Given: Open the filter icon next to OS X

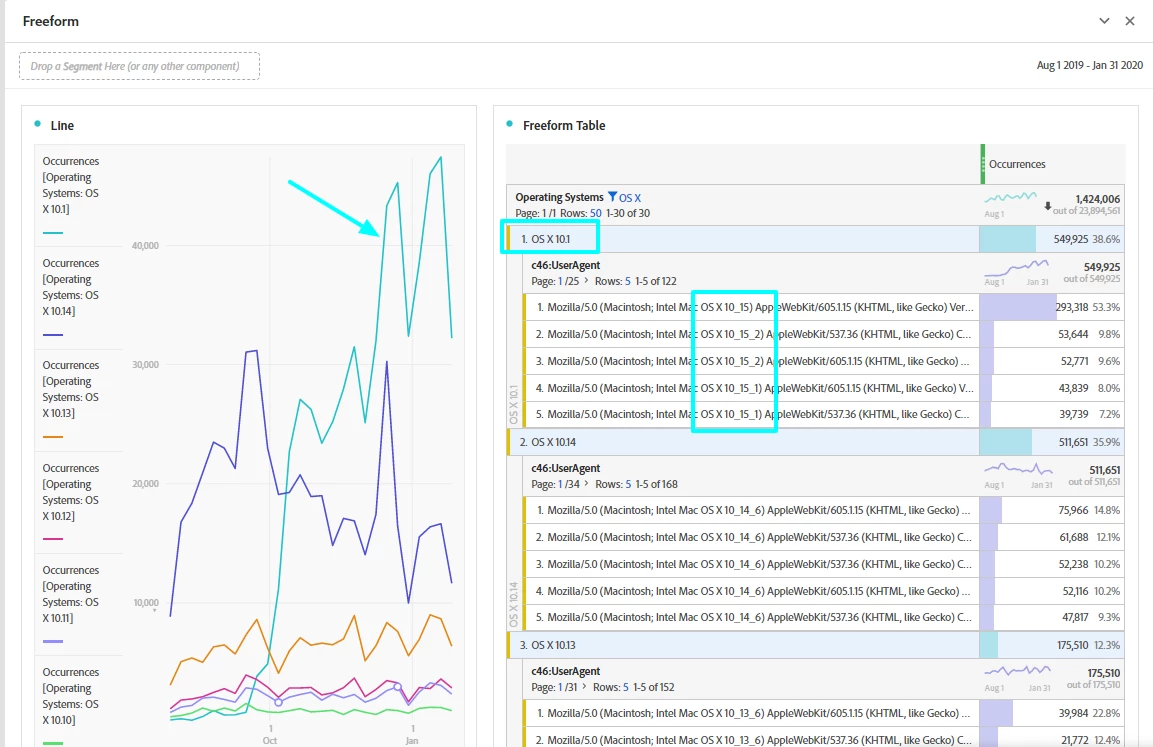Looking at the screenshot, I should (x=612, y=197).
